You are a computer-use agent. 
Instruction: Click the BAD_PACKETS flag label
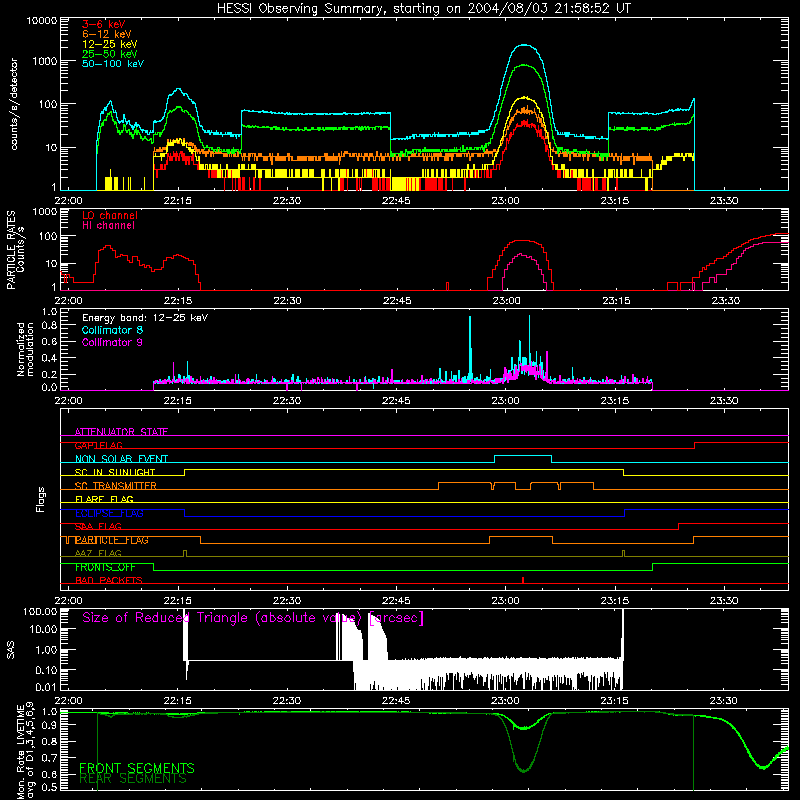(x=109, y=581)
